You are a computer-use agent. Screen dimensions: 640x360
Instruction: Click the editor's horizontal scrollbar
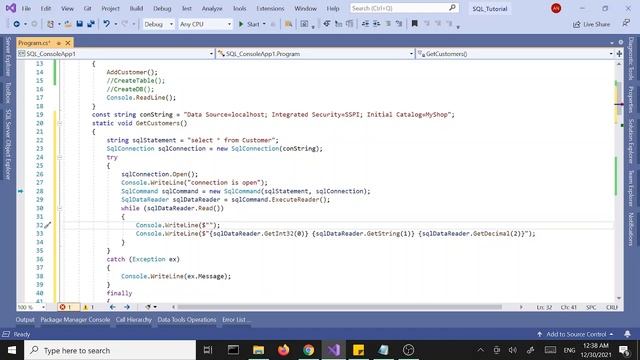[340, 307]
